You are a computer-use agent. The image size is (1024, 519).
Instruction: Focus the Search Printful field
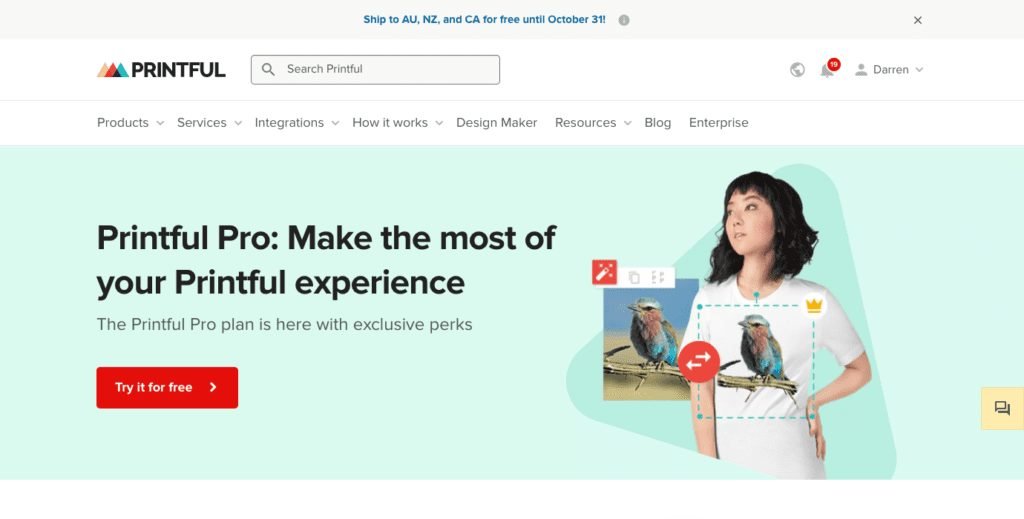376,70
